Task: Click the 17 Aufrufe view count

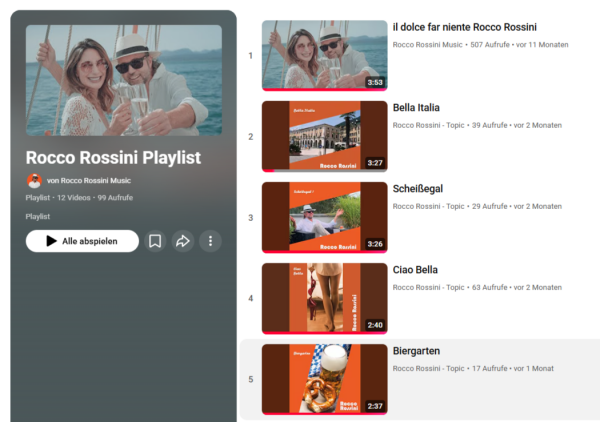Action: coord(489,369)
